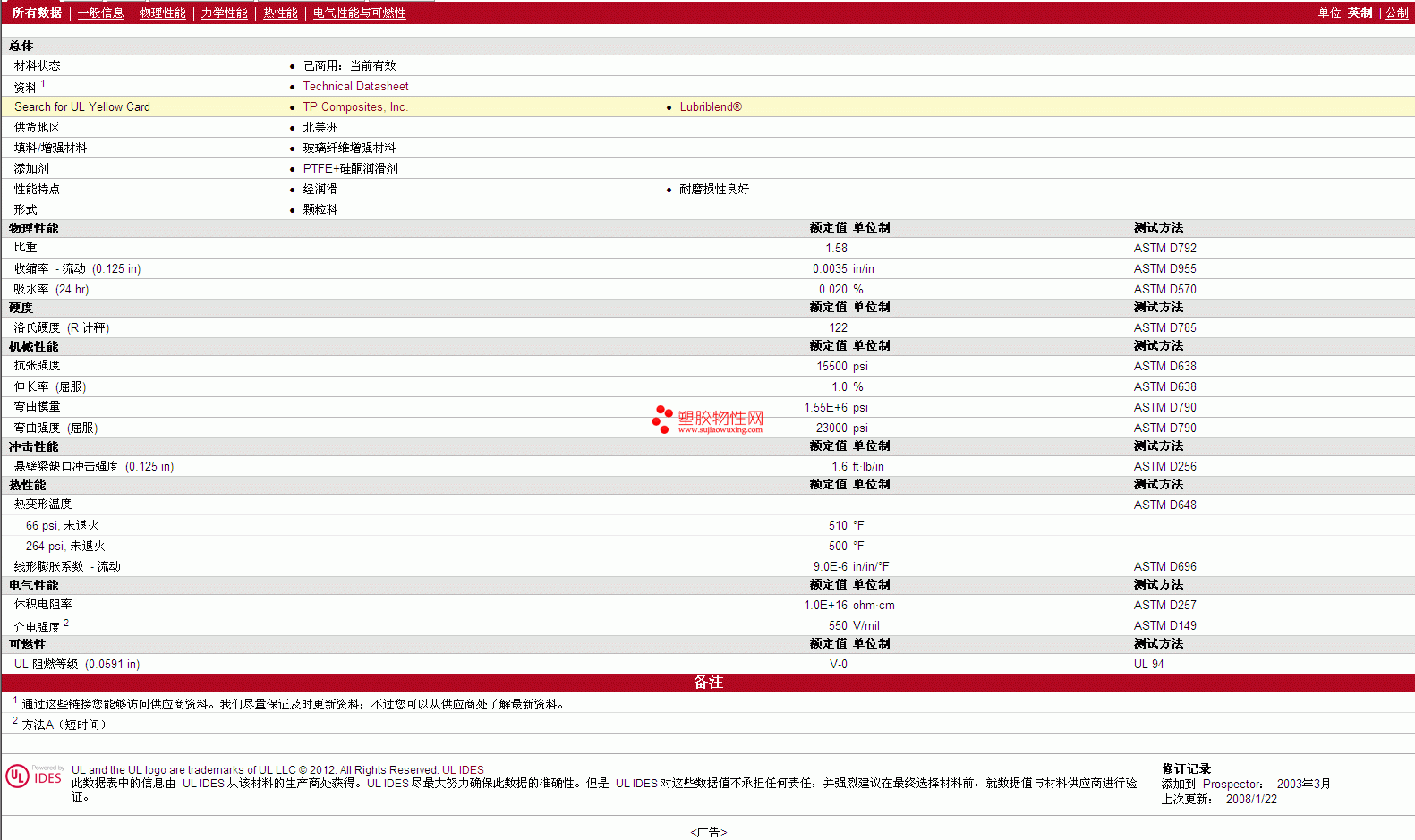This screenshot has height=840, width=1415.
Task: Click ASTM D955 test method
Action: tap(1165, 269)
